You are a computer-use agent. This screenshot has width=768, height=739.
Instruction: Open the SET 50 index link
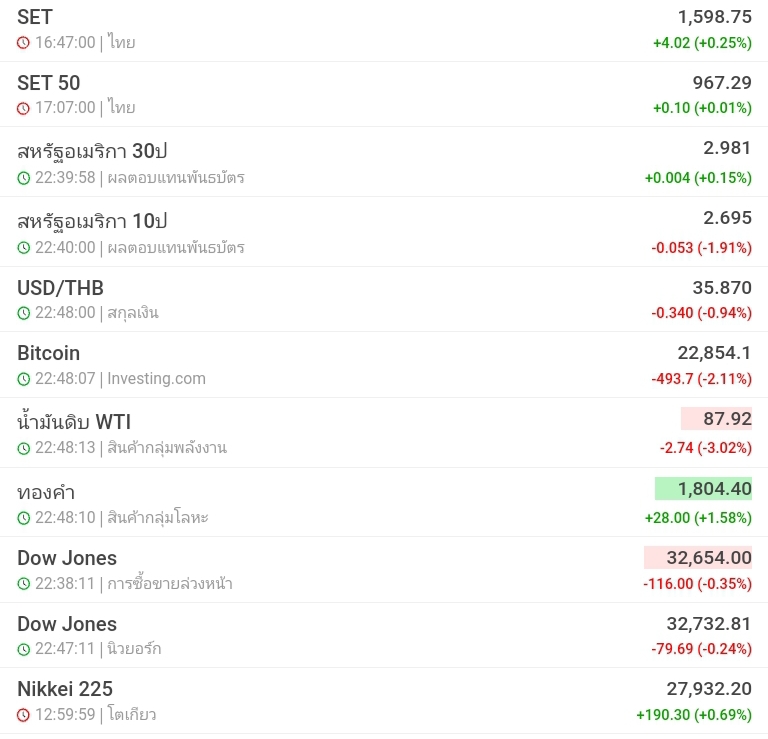(x=48, y=83)
